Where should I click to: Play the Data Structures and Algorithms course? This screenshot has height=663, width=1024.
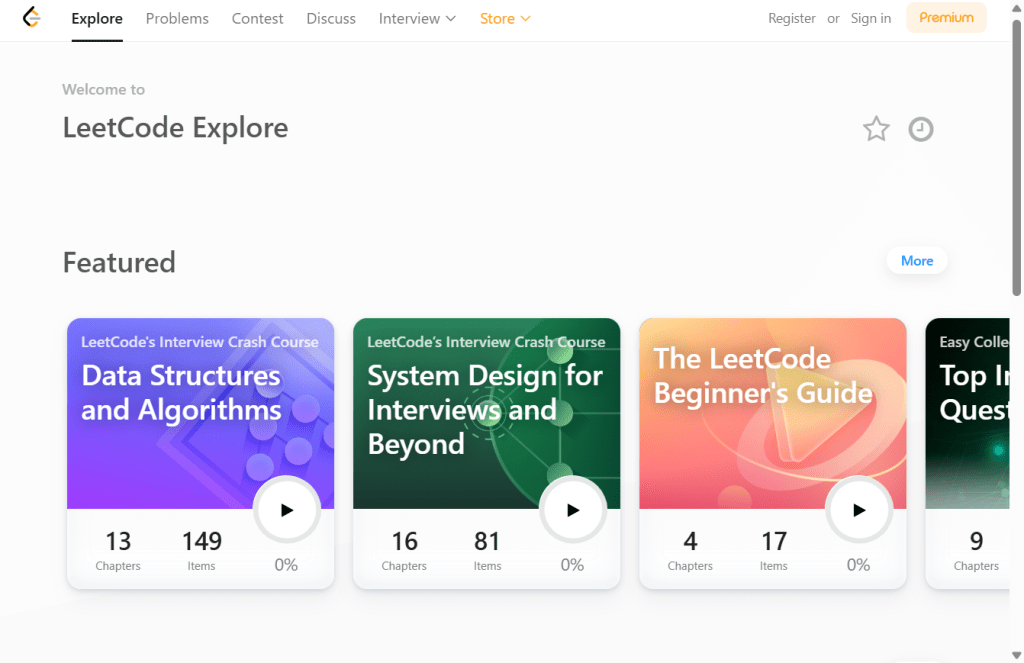[x=287, y=510]
